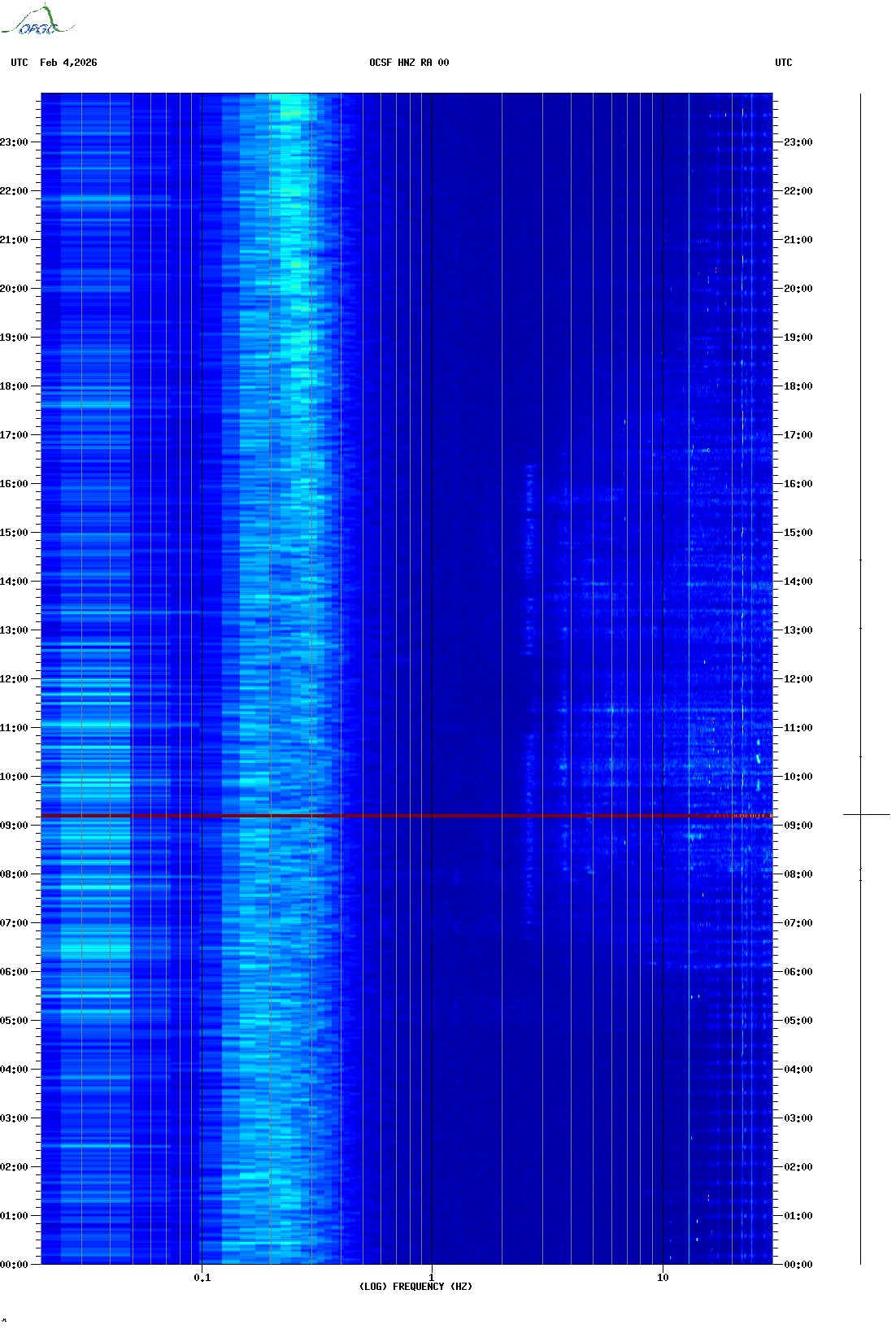Click '01:00' on the left time axis
896x1329 pixels.
click(x=14, y=1216)
